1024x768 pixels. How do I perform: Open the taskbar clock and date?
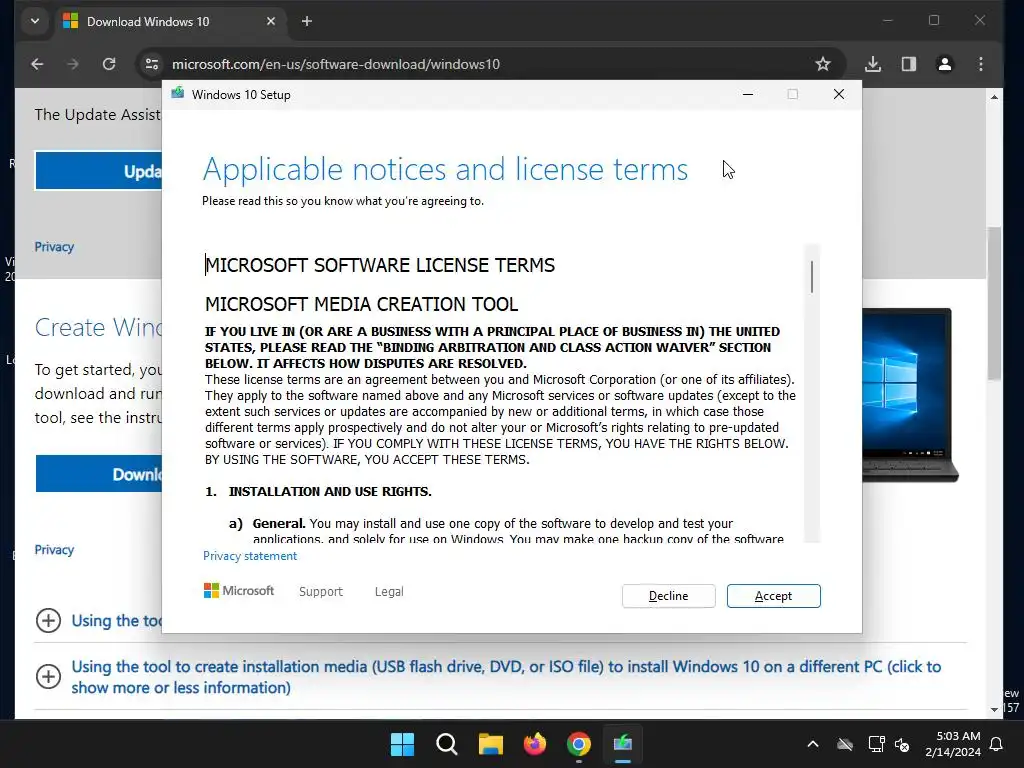953,744
